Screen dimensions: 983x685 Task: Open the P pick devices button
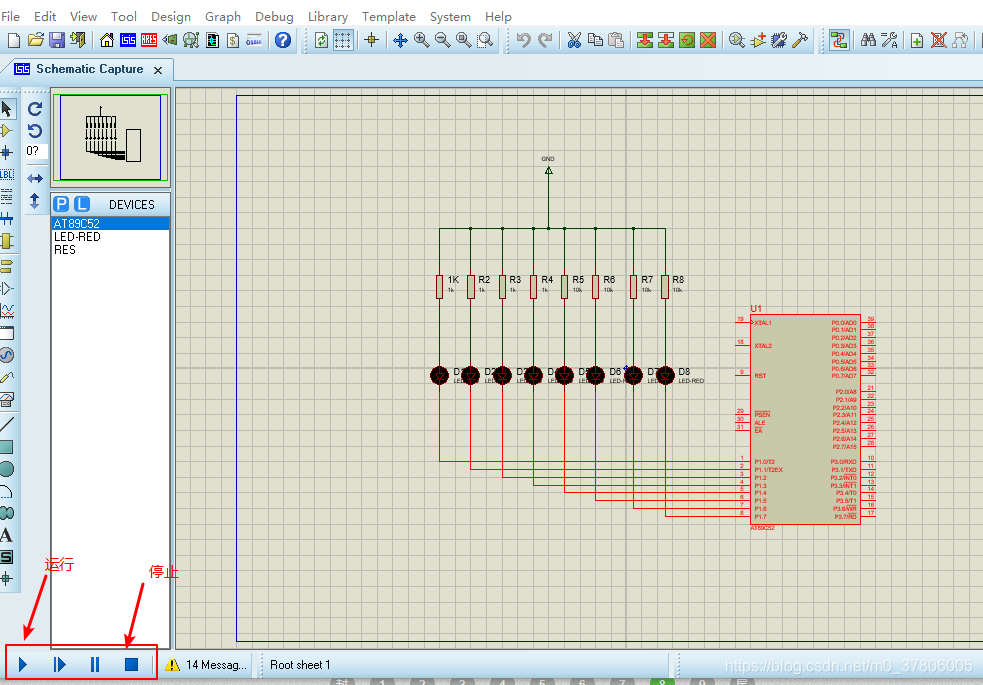click(61, 204)
